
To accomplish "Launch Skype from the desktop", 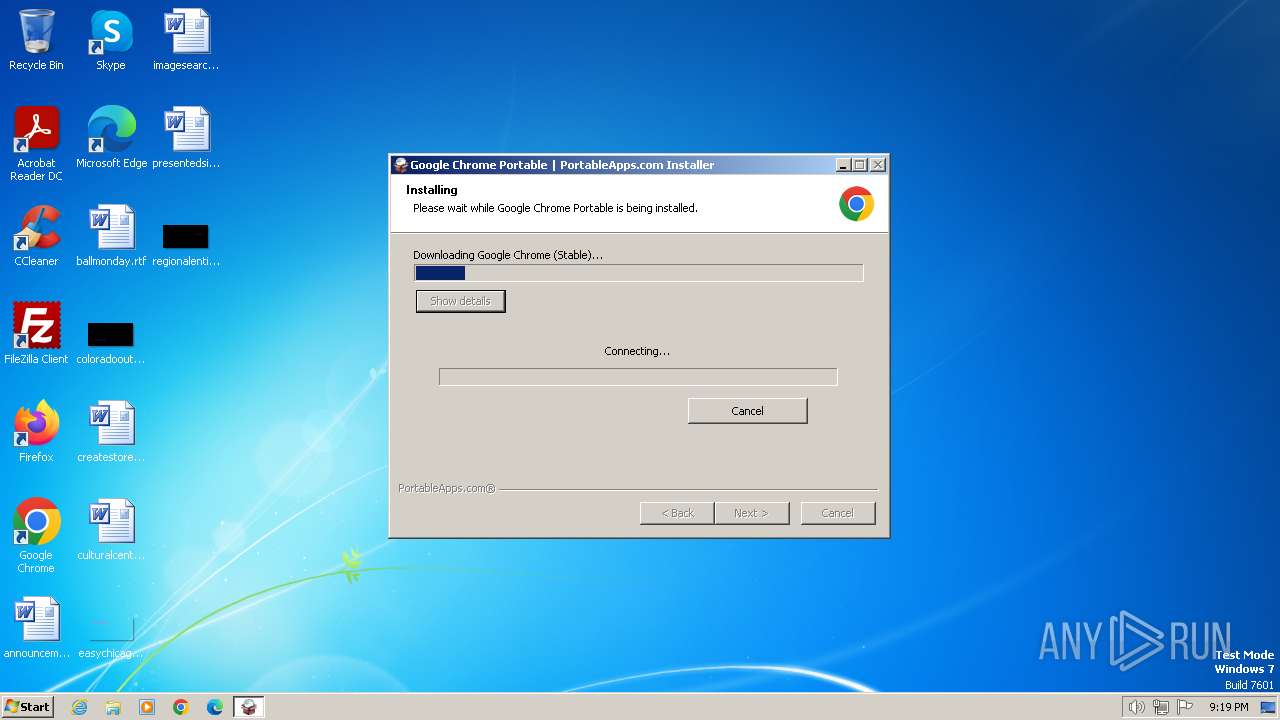I will tap(110, 40).
